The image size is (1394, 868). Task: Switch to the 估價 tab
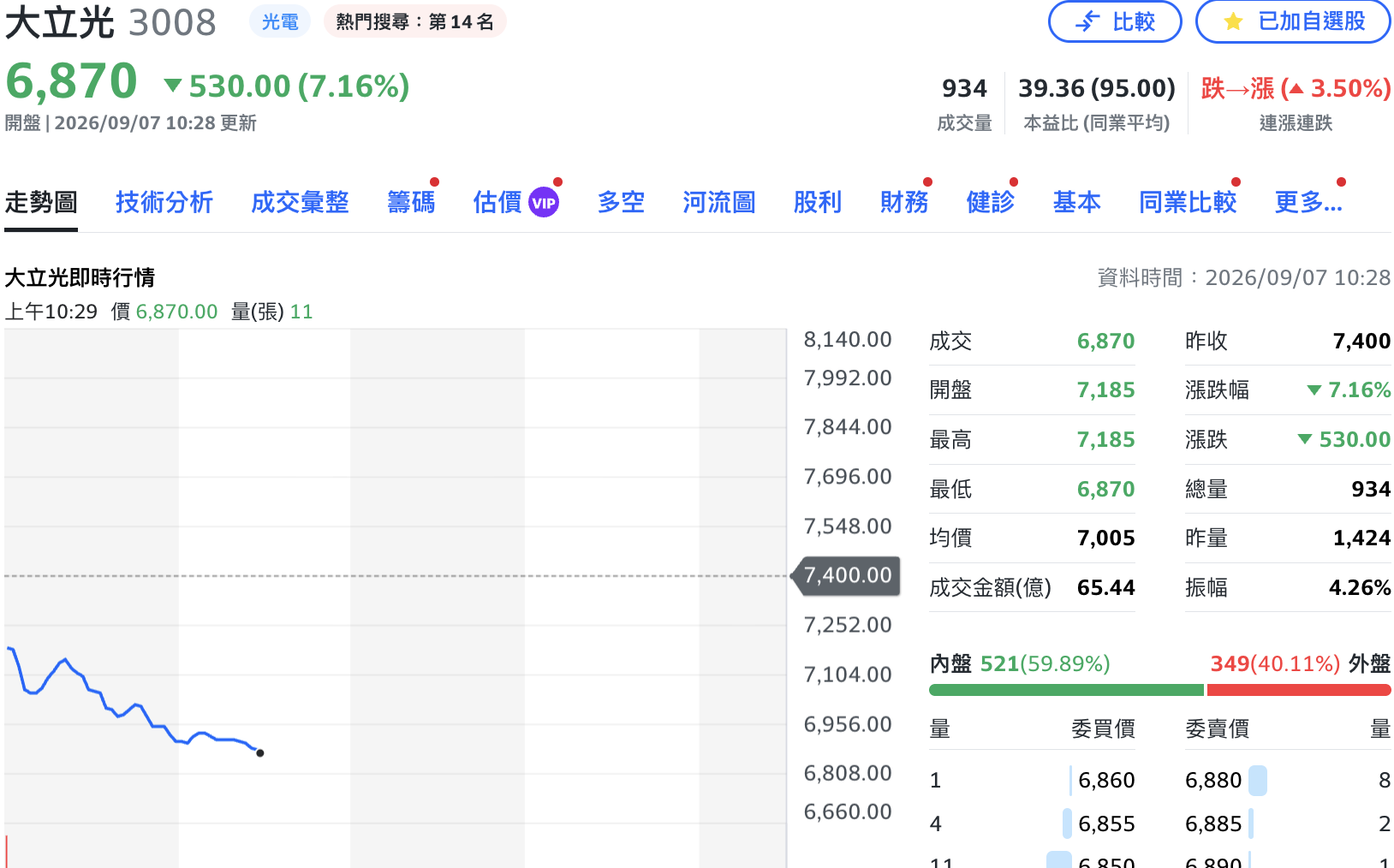click(x=497, y=203)
